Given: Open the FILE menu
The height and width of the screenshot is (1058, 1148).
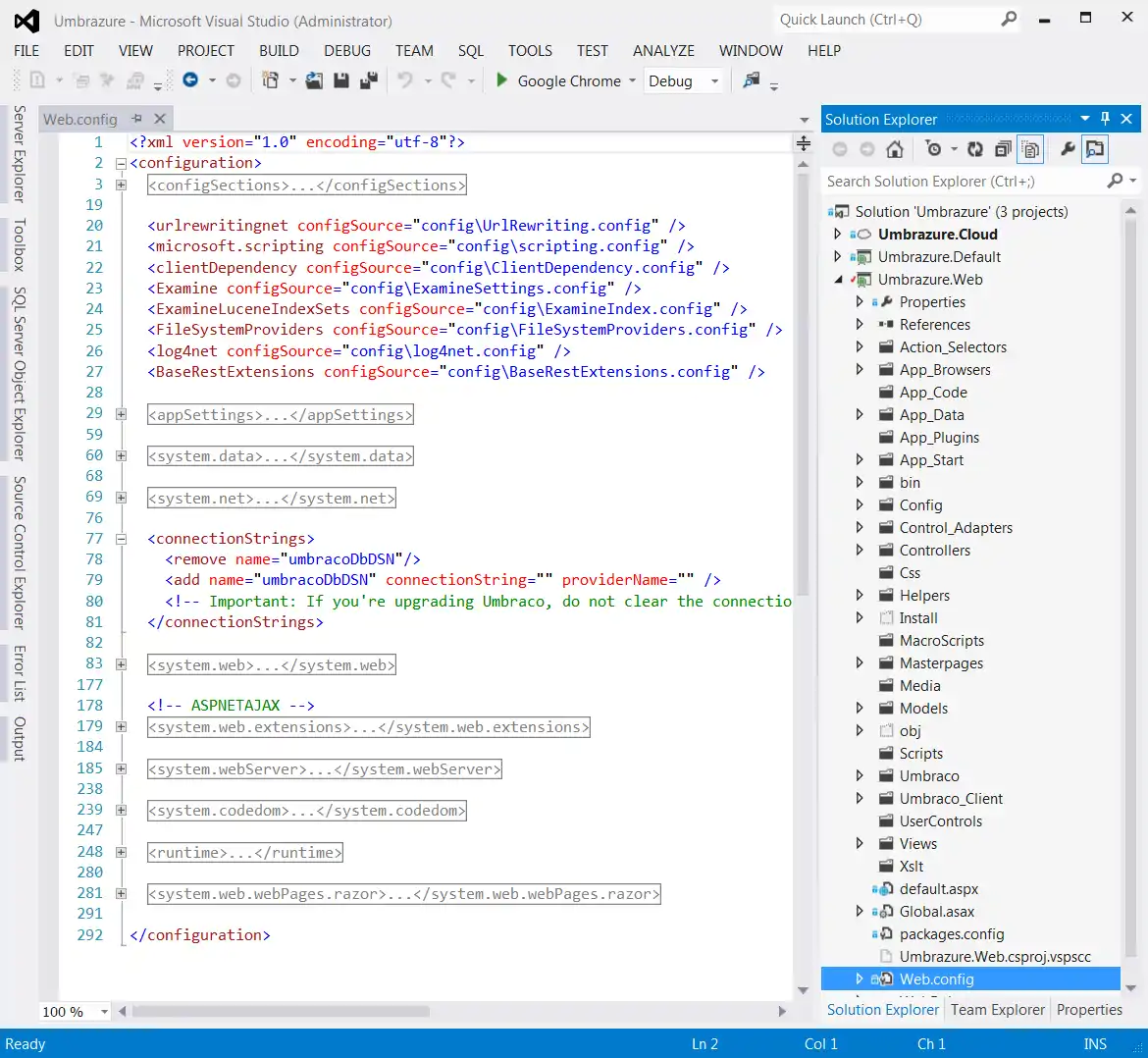Looking at the screenshot, I should click(x=26, y=50).
